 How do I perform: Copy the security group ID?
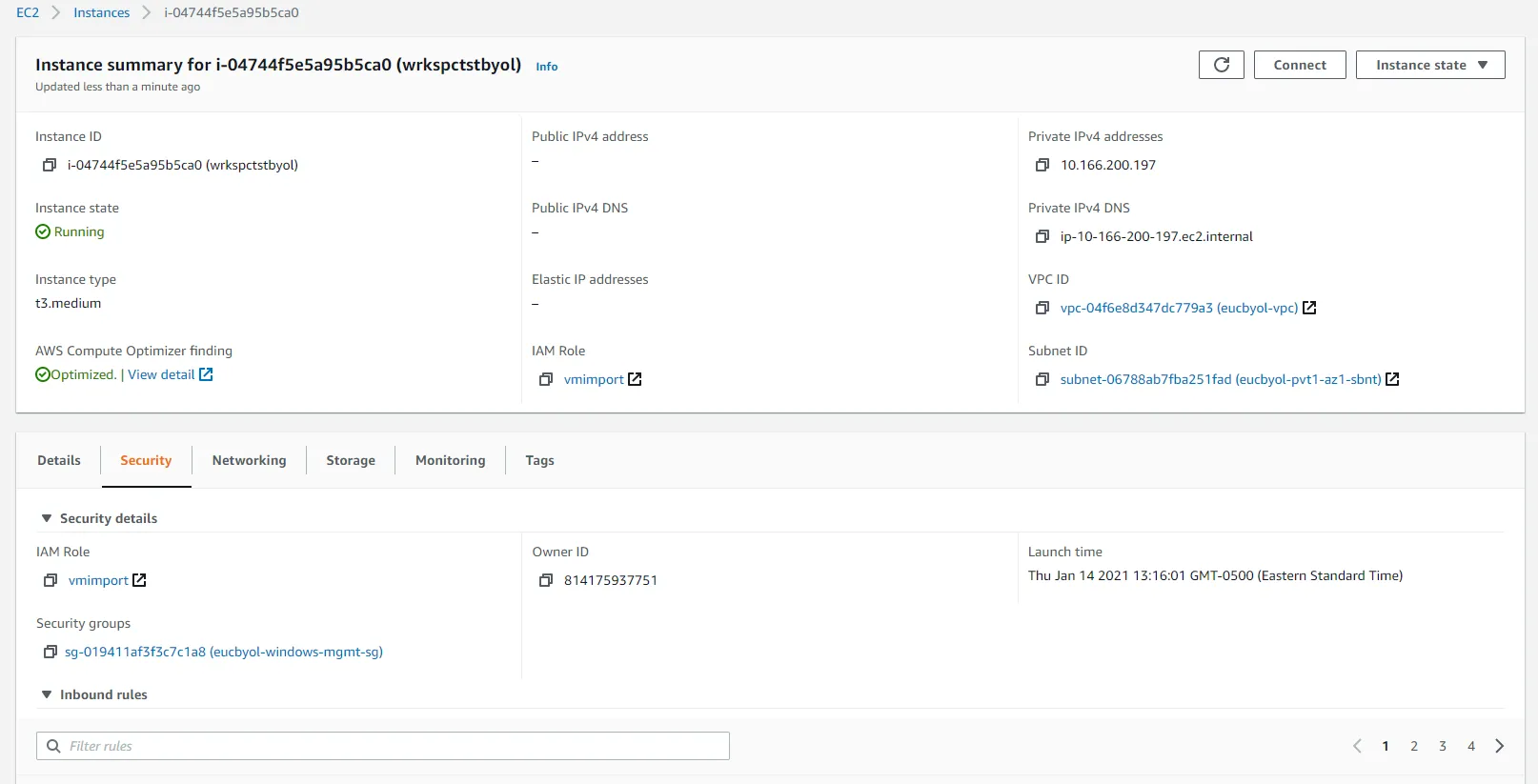[x=51, y=652]
